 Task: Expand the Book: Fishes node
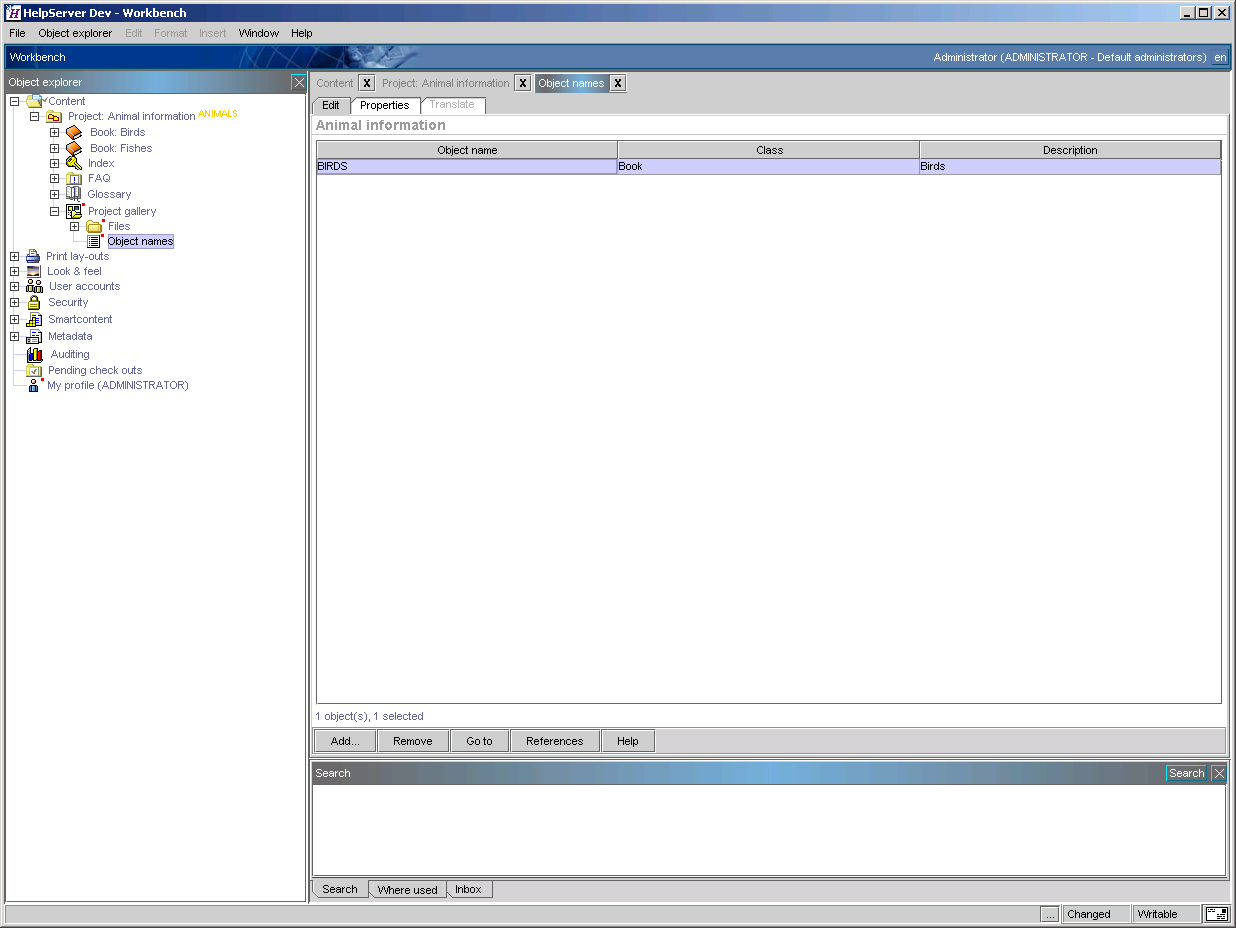pos(55,148)
